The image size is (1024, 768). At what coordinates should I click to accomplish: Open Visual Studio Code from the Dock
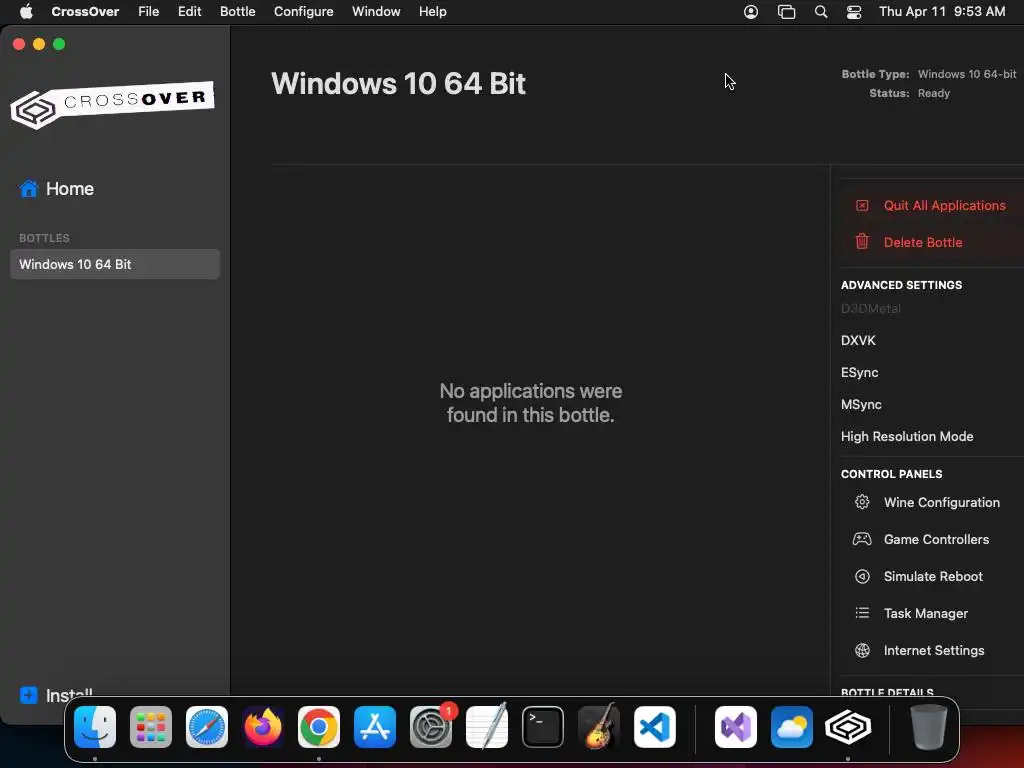coord(654,726)
